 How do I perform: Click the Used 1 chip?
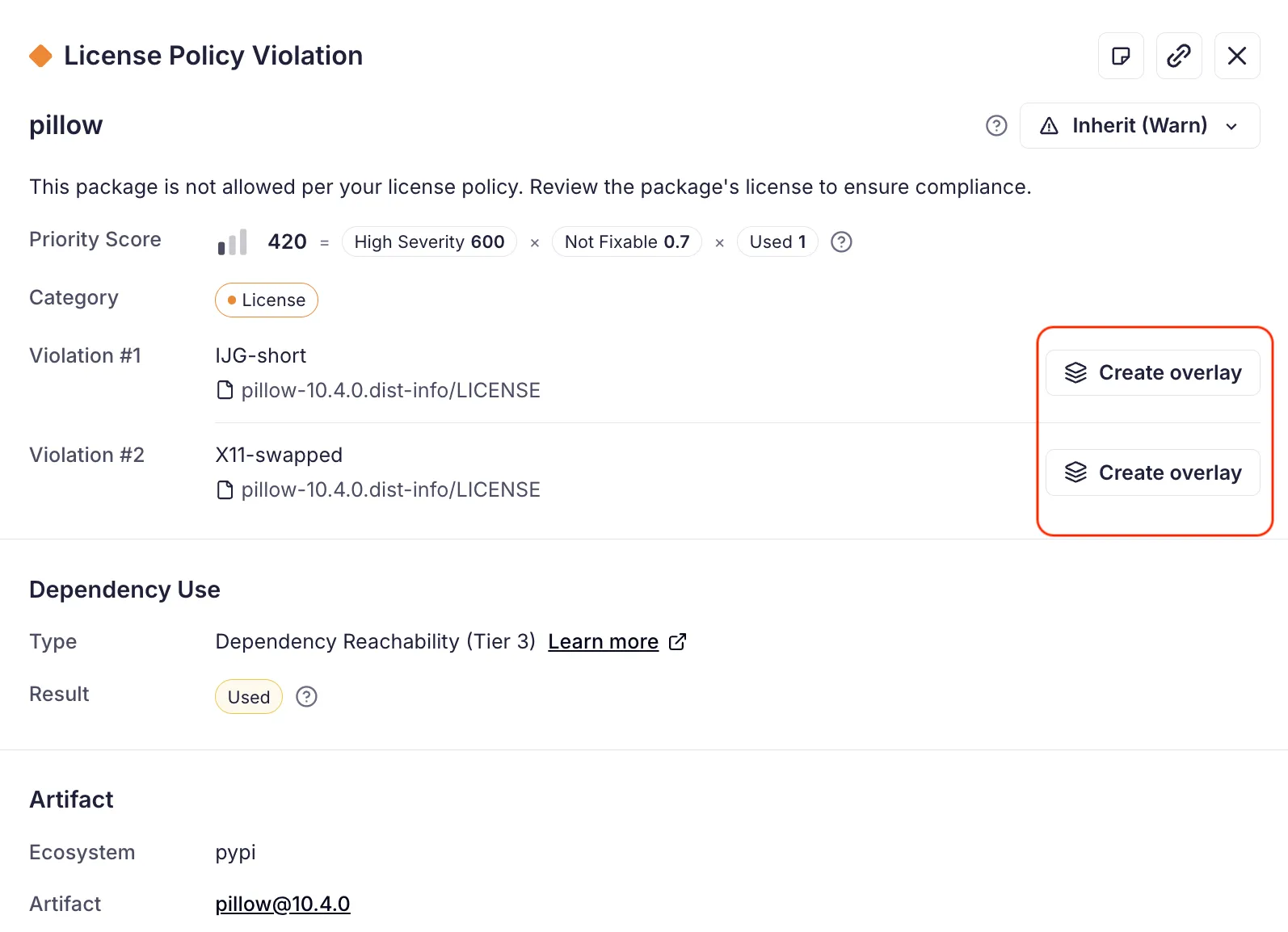777,242
